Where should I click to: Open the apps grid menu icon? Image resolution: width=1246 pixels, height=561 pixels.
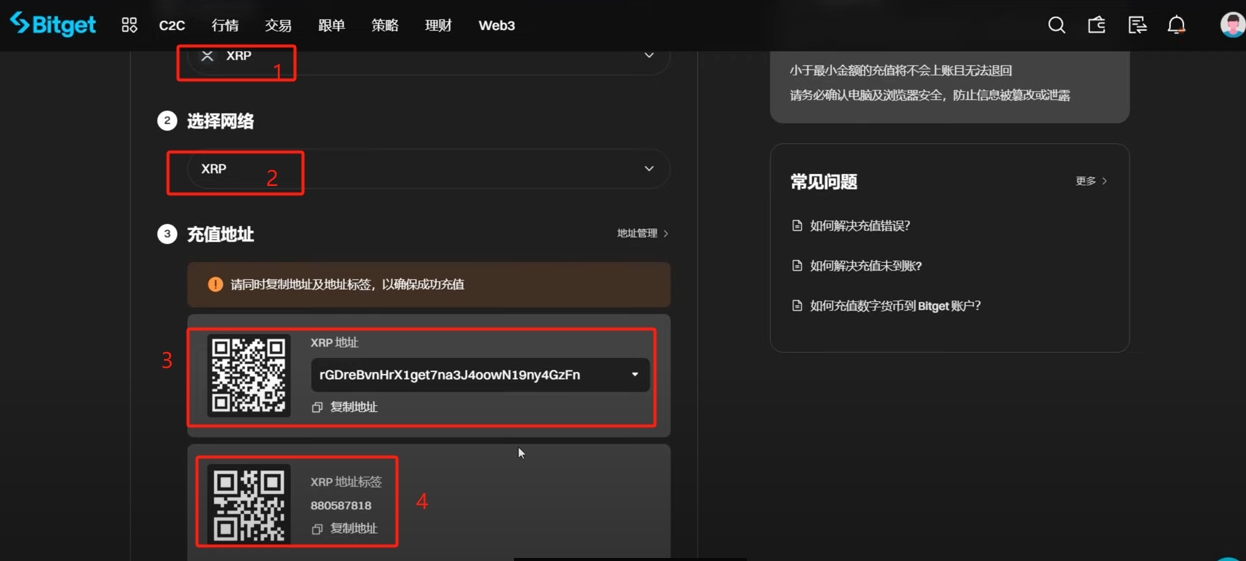129,25
